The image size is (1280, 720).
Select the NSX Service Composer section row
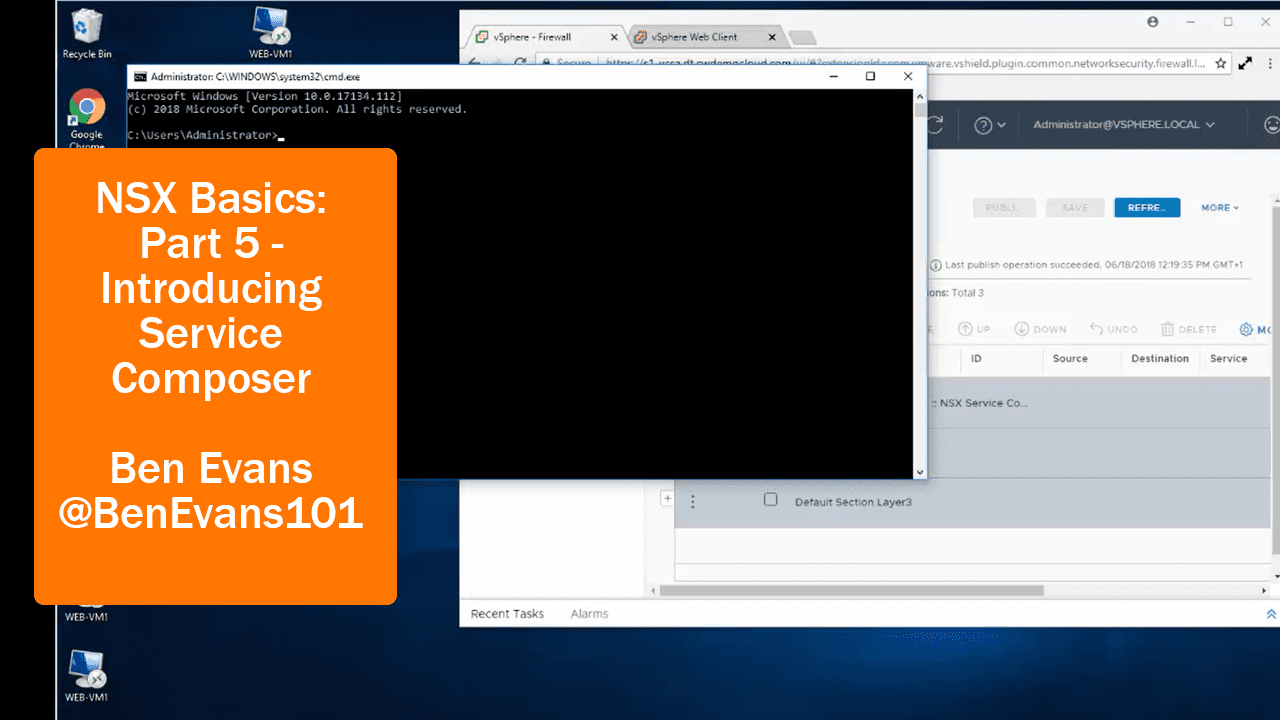[x=1098, y=403]
